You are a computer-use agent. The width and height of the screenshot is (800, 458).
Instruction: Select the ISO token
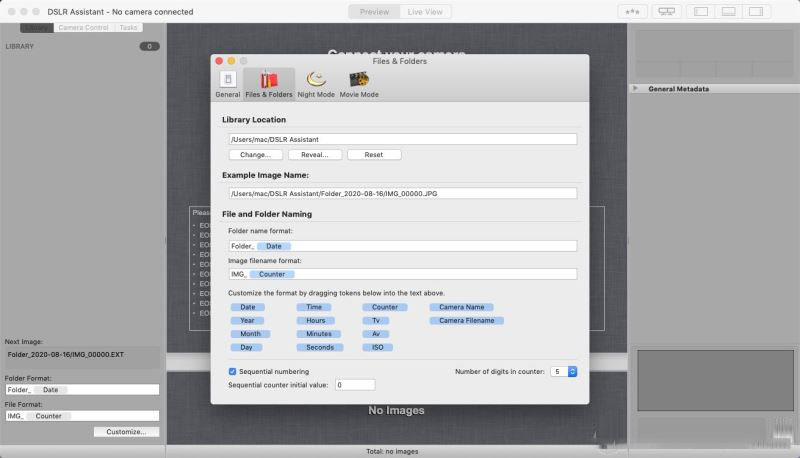377,347
